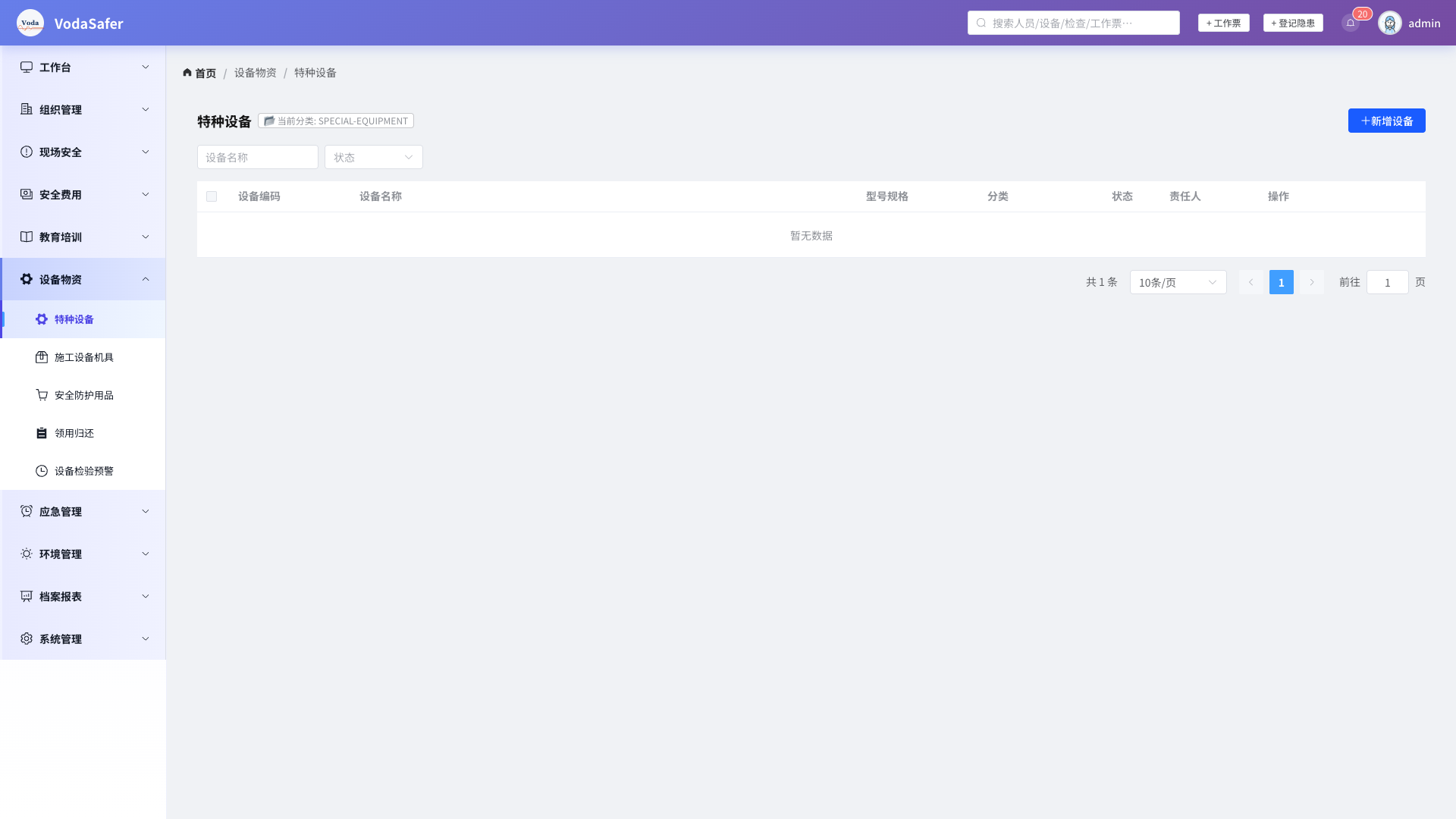Screen dimensions: 1456x819
Task: Collapse 设备物资 menu chevron
Action: (x=146, y=279)
